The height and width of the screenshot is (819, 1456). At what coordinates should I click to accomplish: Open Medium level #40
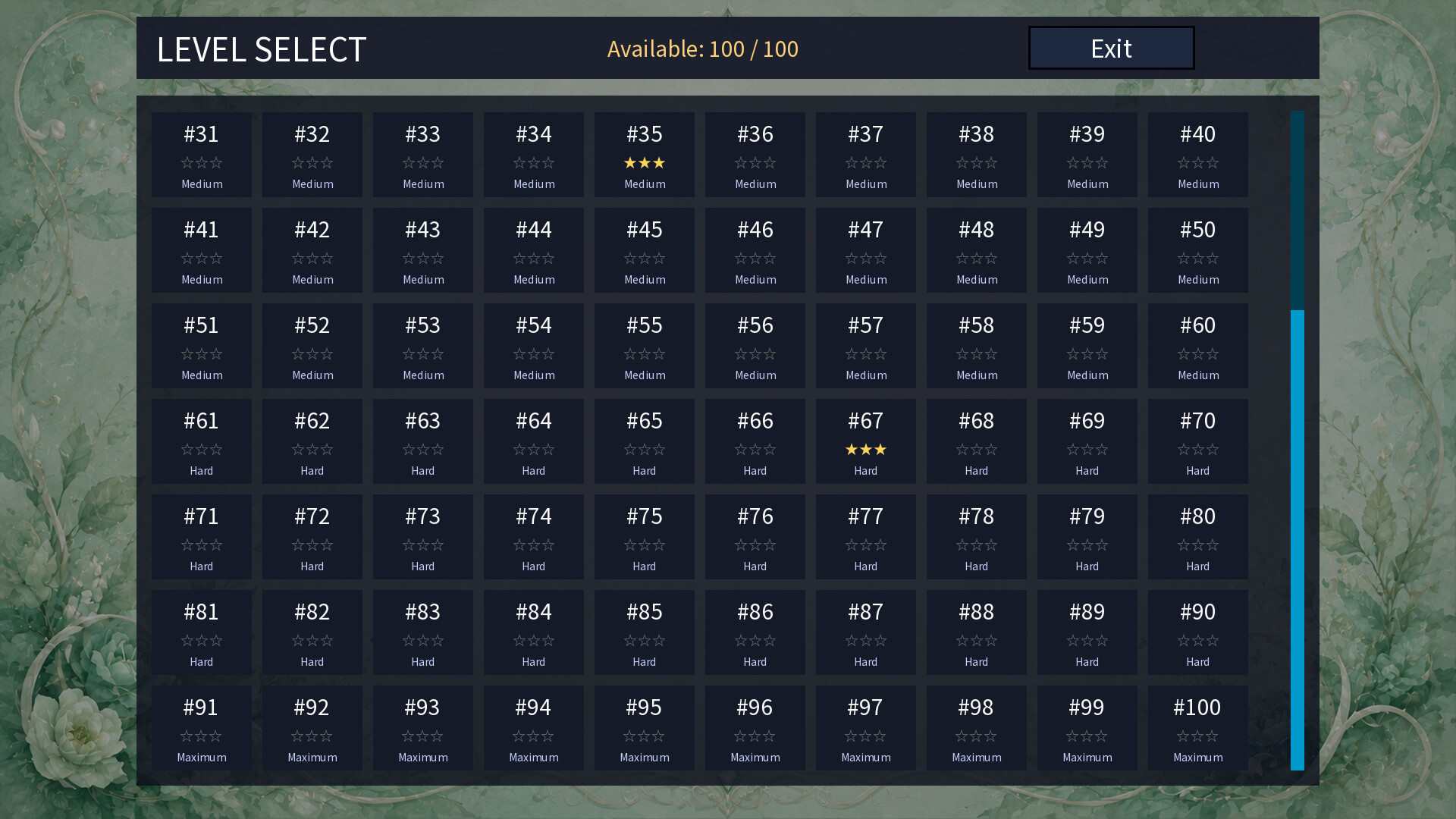[x=1198, y=155]
